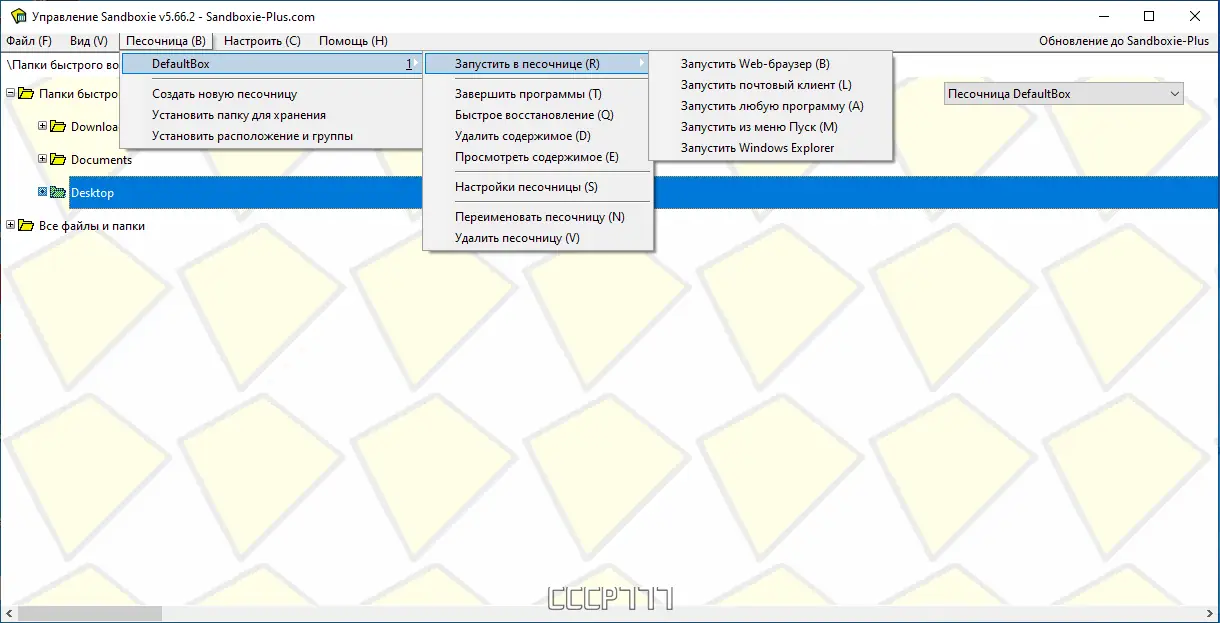This screenshot has width=1220, height=623.
Task: Select the Documents tree row text
Action: 101,160
